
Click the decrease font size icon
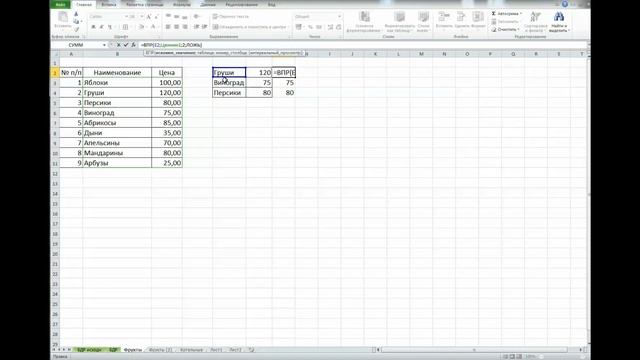[156, 17]
